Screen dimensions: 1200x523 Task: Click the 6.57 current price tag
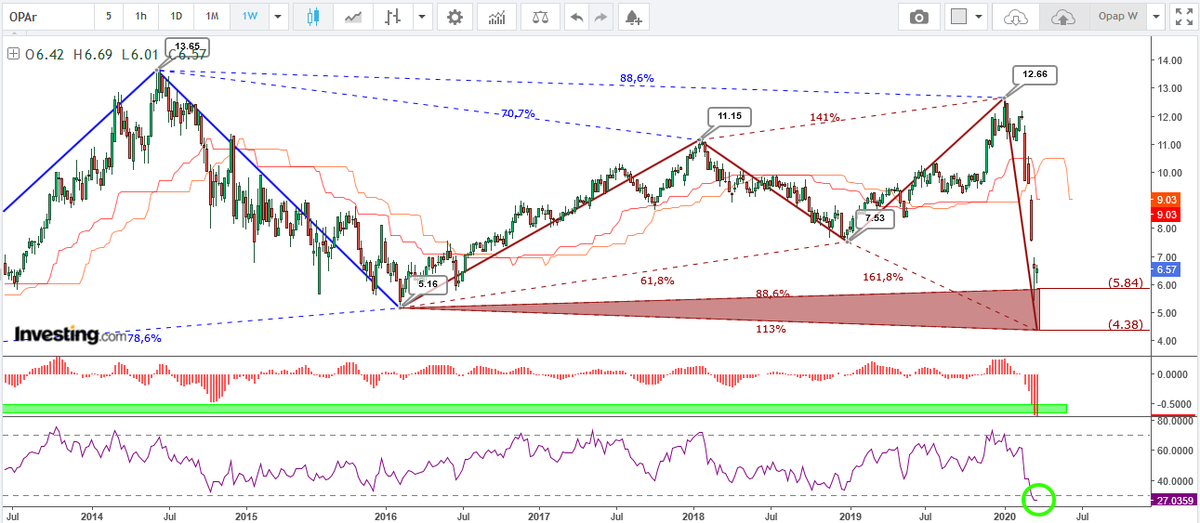coord(1166,269)
